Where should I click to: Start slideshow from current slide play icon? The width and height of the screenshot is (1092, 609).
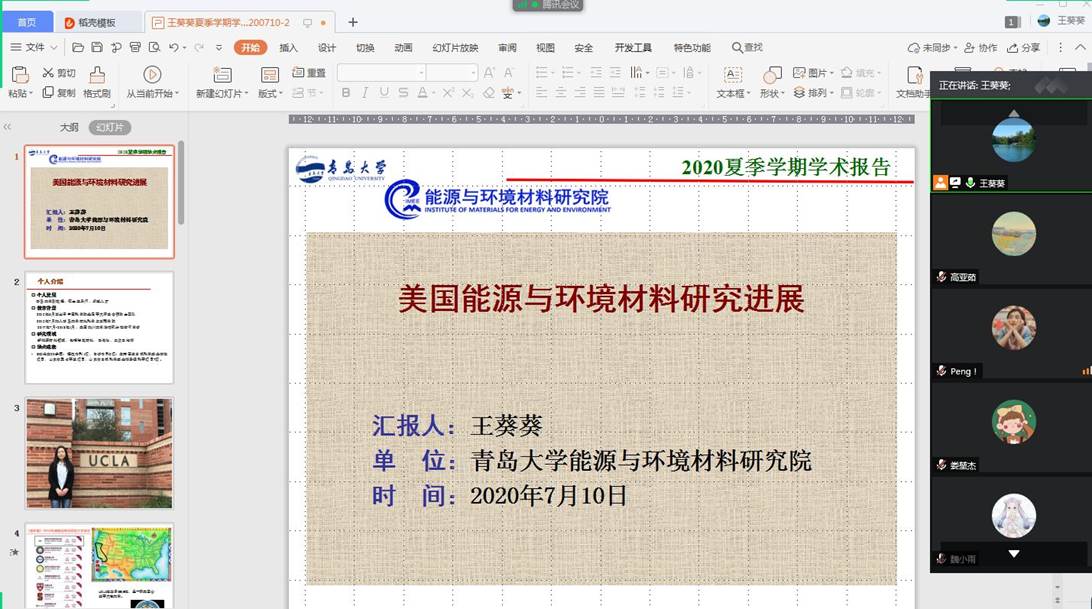click(x=152, y=75)
